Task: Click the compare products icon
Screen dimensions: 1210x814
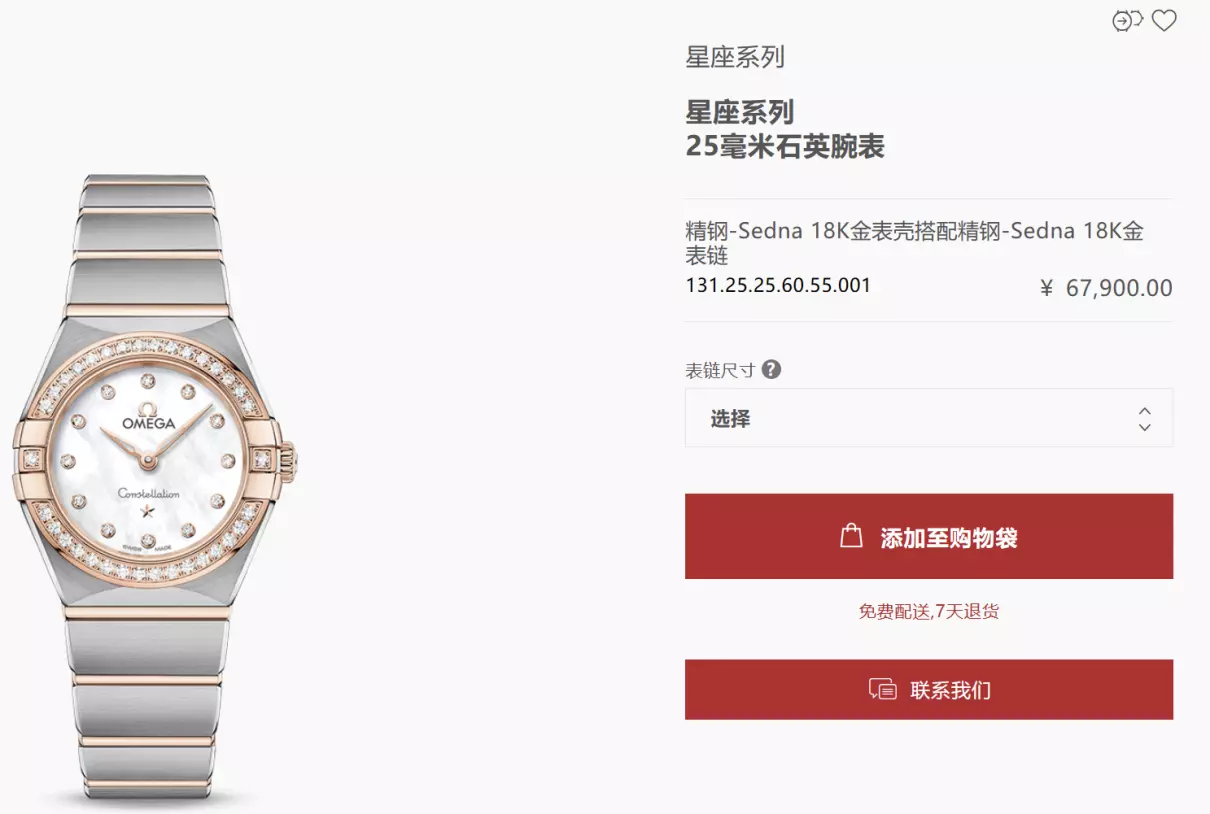Action: tap(1127, 20)
